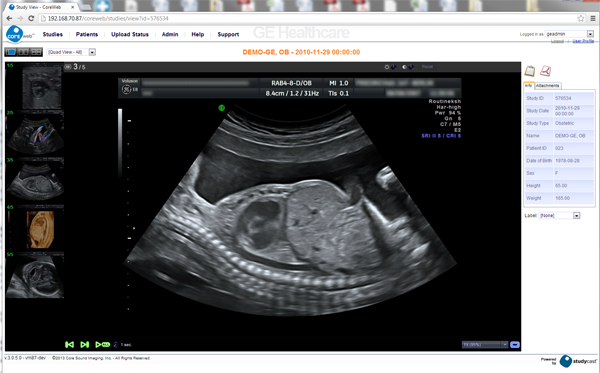Image resolution: width=600 pixels, height=373 pixels.
Task: Go to the next image
Action: 85,345
